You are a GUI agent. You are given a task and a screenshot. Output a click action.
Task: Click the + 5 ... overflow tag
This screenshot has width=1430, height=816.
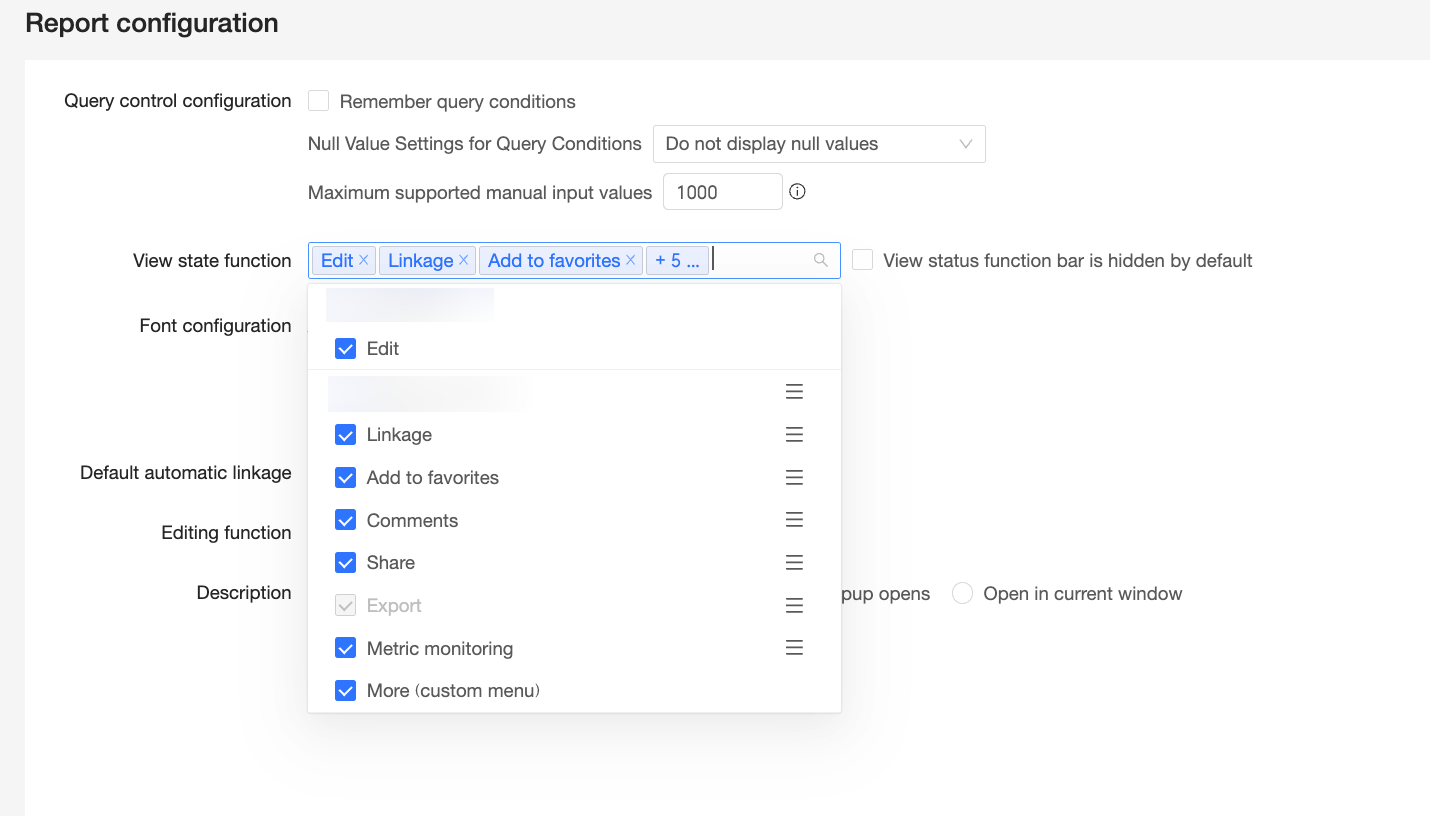tap(677, 260)
